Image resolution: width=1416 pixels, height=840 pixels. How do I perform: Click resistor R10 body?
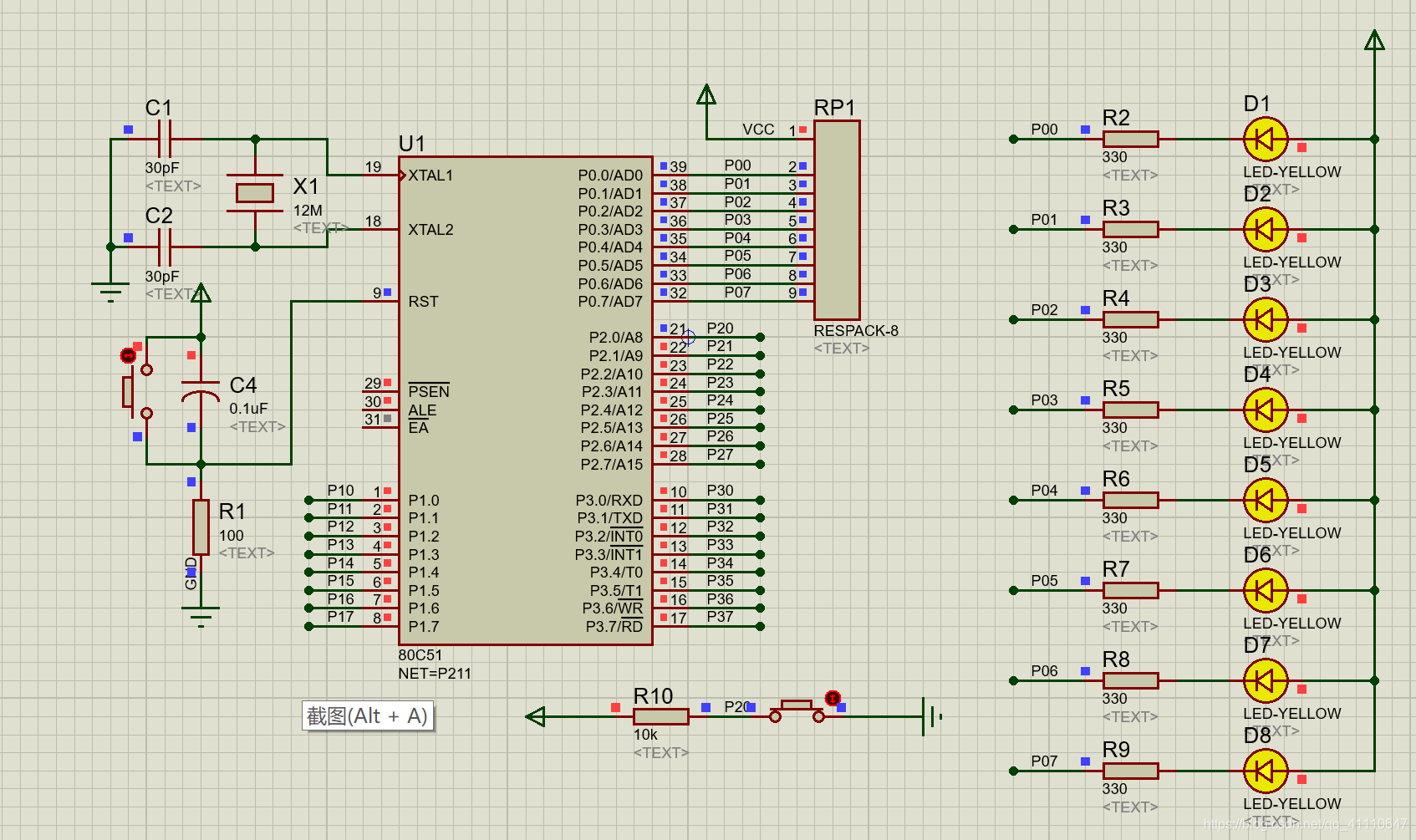(660, 716)
